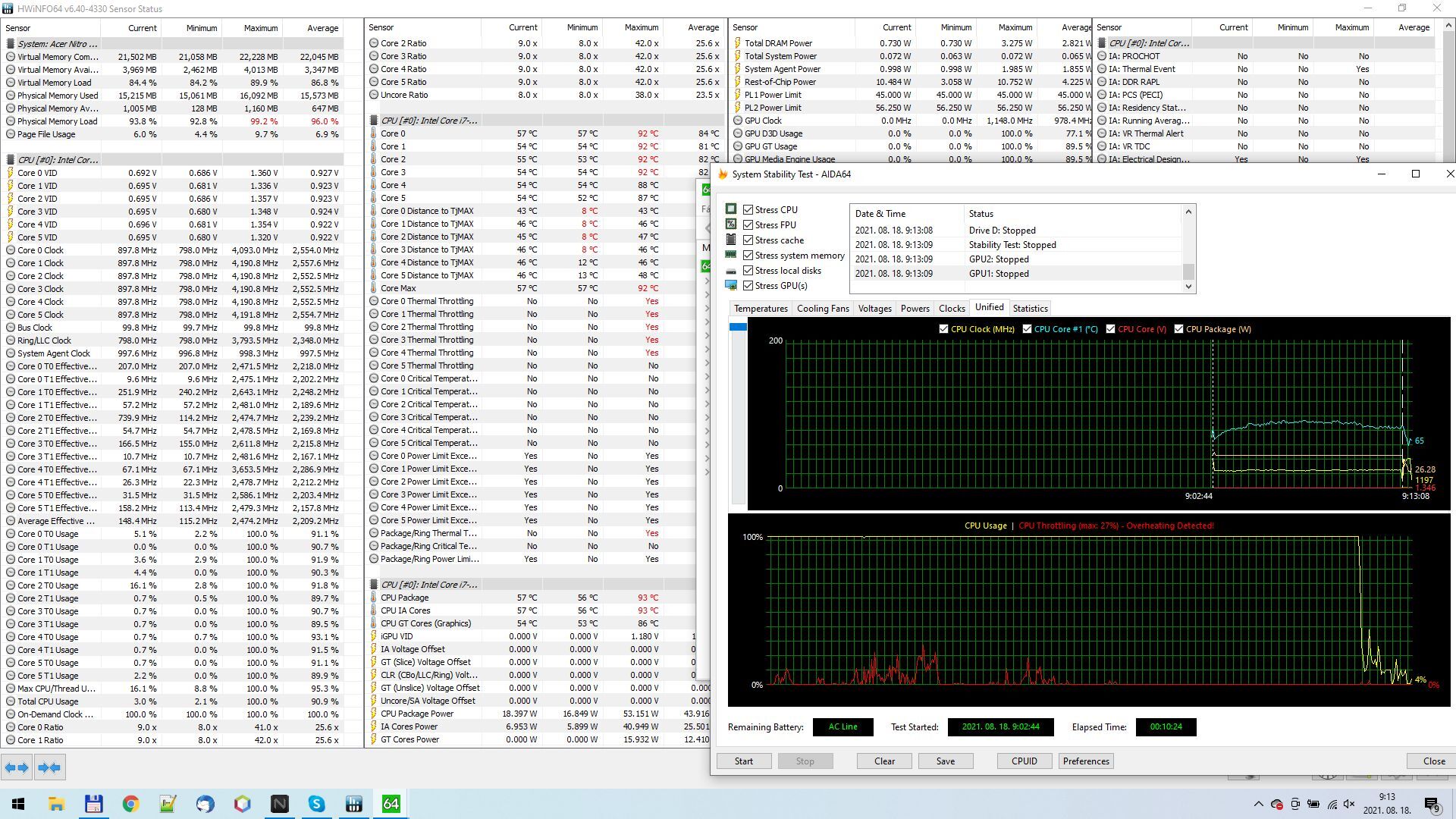
Task: Open Skype from the taskbar
Action: pyautogui.click(x=316, y=804)
